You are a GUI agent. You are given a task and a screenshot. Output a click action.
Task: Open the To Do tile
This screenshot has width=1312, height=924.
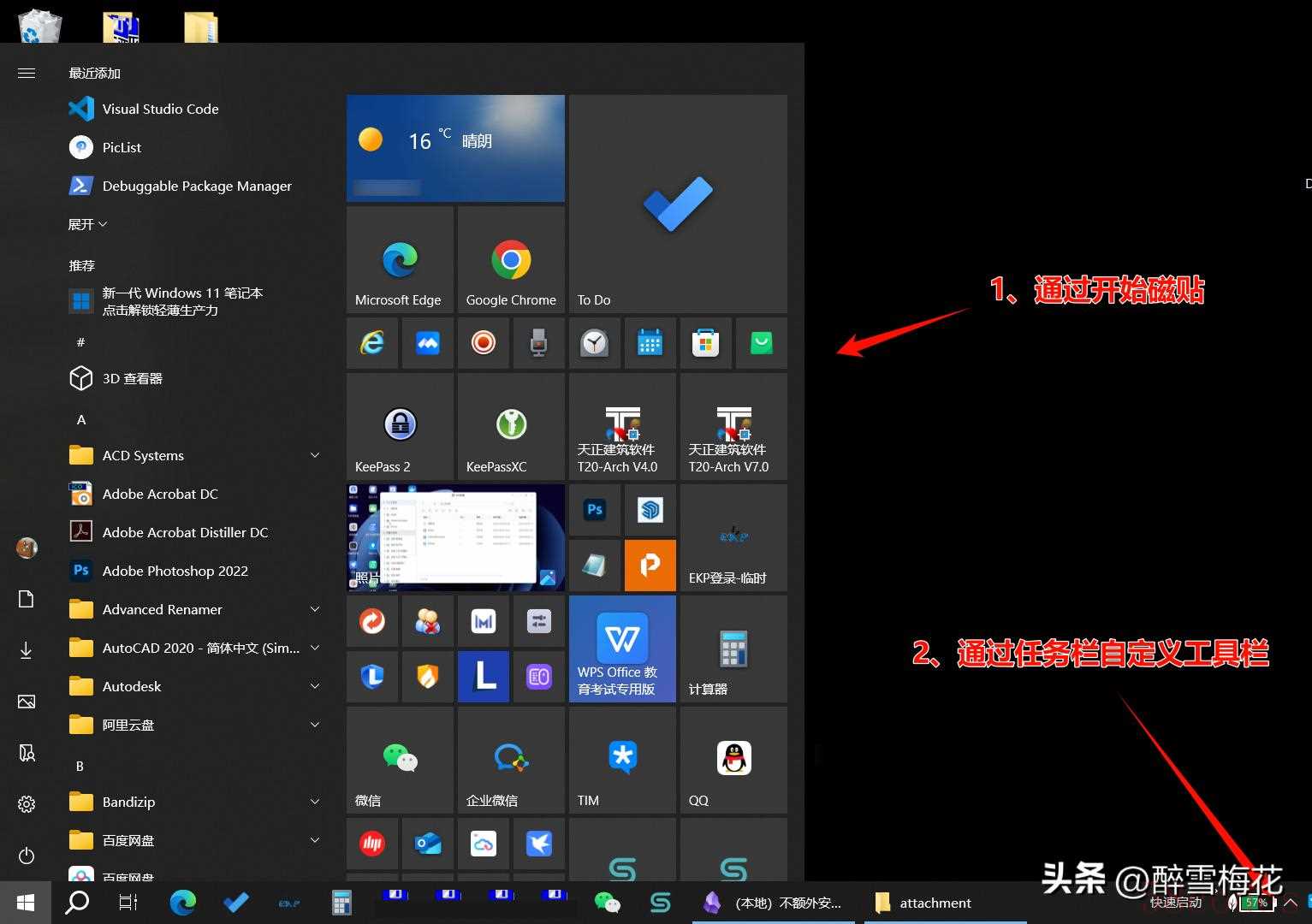(678, 204)
